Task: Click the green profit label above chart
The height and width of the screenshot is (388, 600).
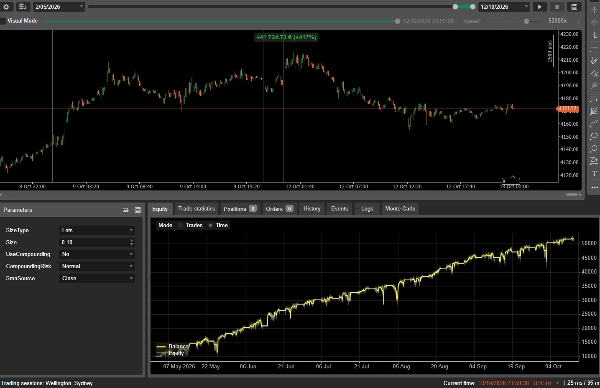Action: pos(286,37)
